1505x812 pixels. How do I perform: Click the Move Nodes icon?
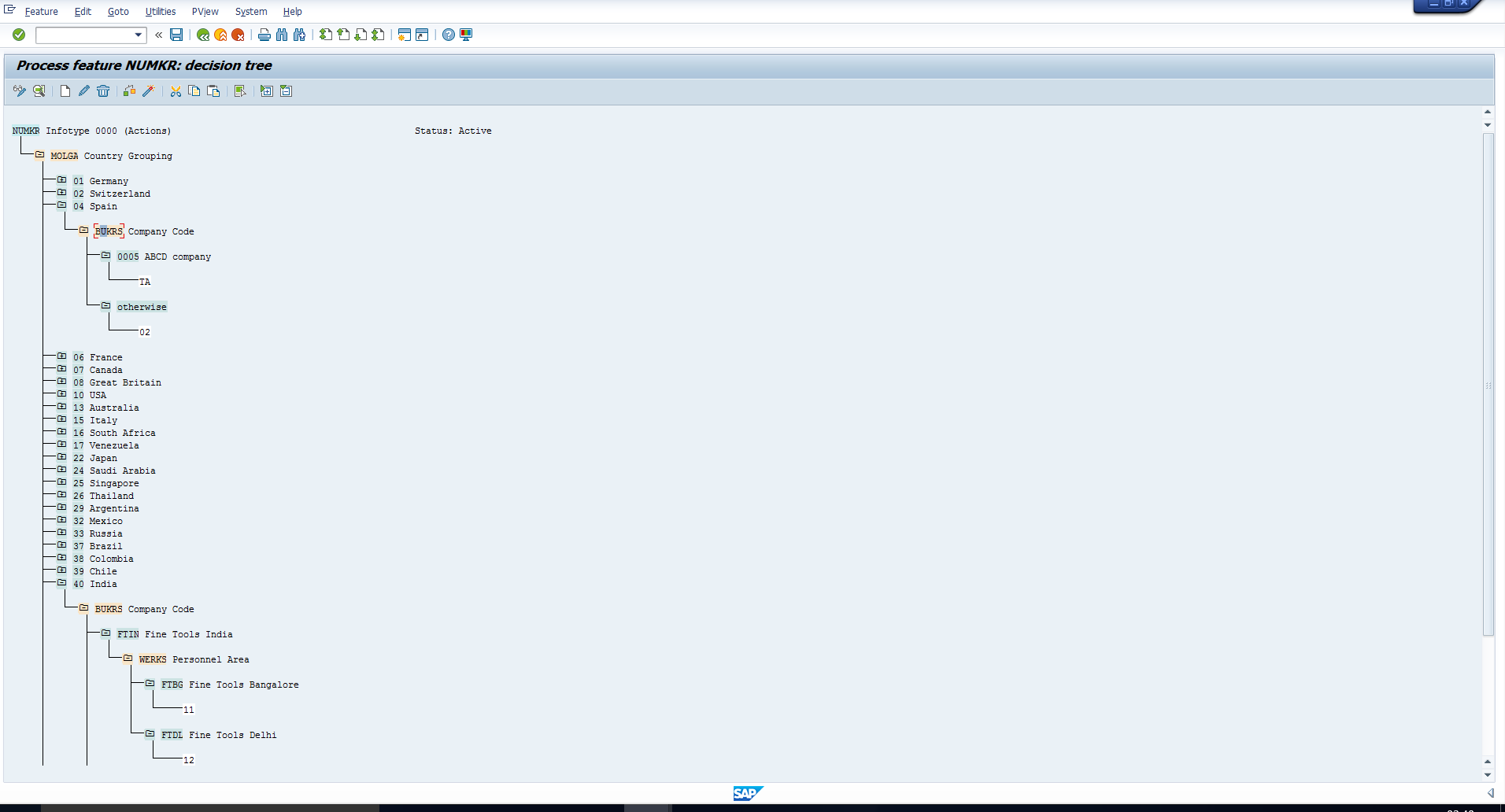129,91
